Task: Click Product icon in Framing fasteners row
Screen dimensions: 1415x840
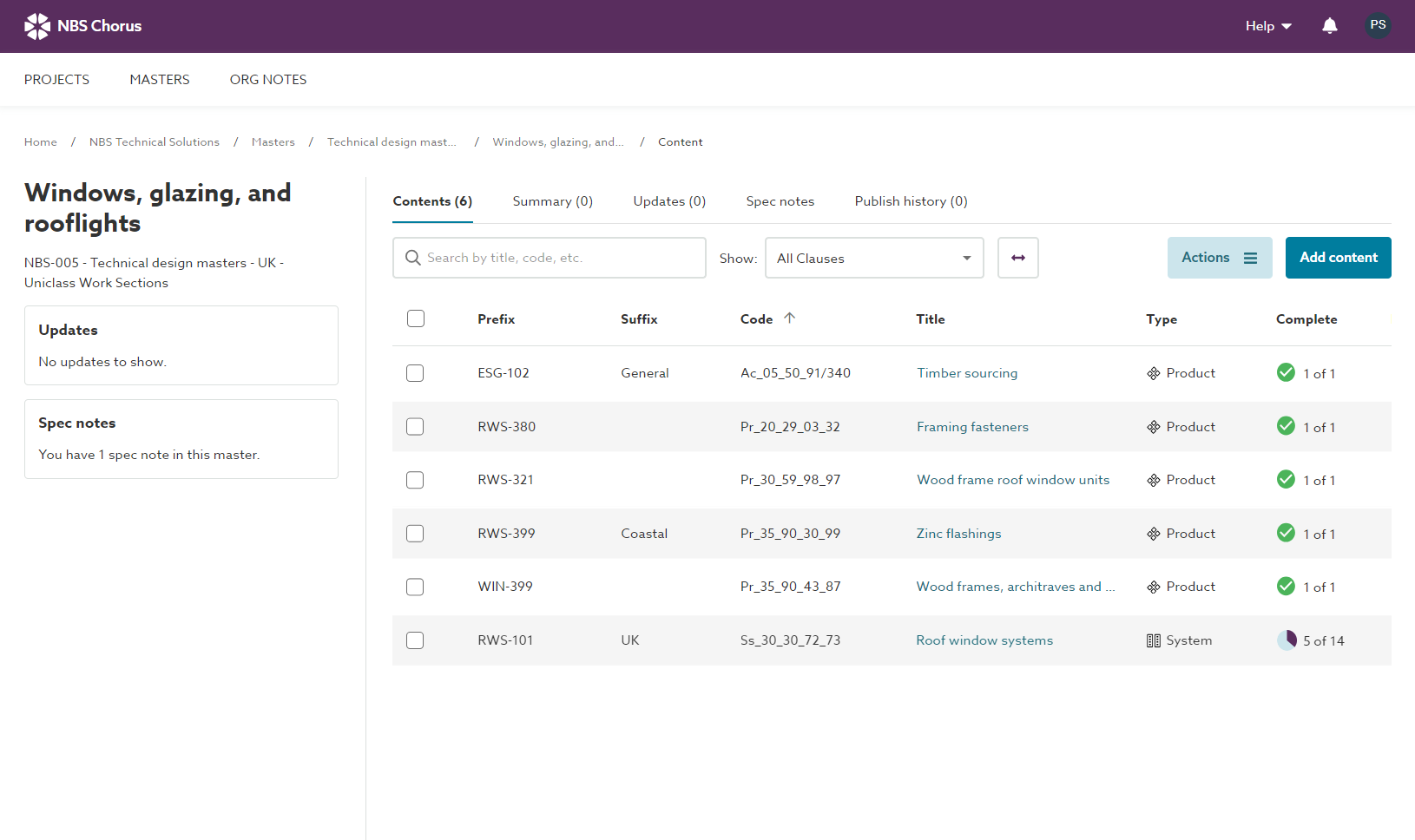Action: 1153,427
